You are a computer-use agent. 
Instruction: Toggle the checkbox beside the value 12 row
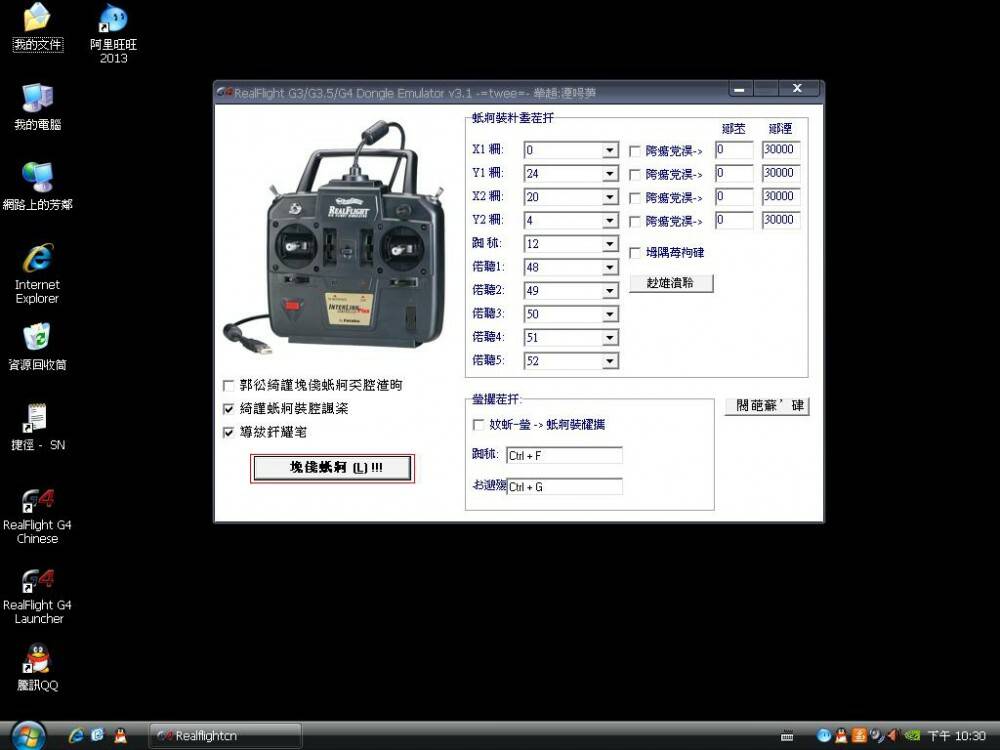tap(635, 253)
